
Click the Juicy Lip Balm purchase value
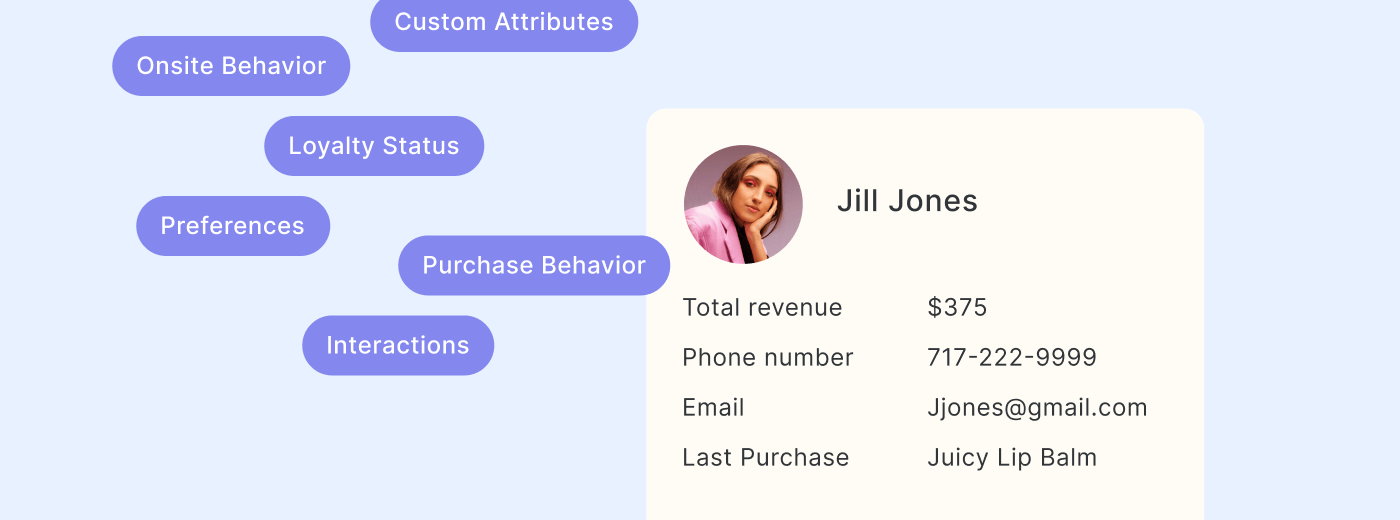pos(1012,458)
